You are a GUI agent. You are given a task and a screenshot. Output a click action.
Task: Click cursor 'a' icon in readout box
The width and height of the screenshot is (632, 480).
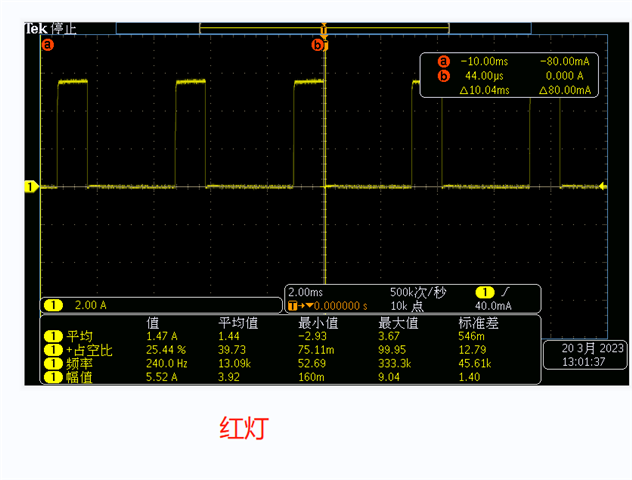(x=443, y=62)
